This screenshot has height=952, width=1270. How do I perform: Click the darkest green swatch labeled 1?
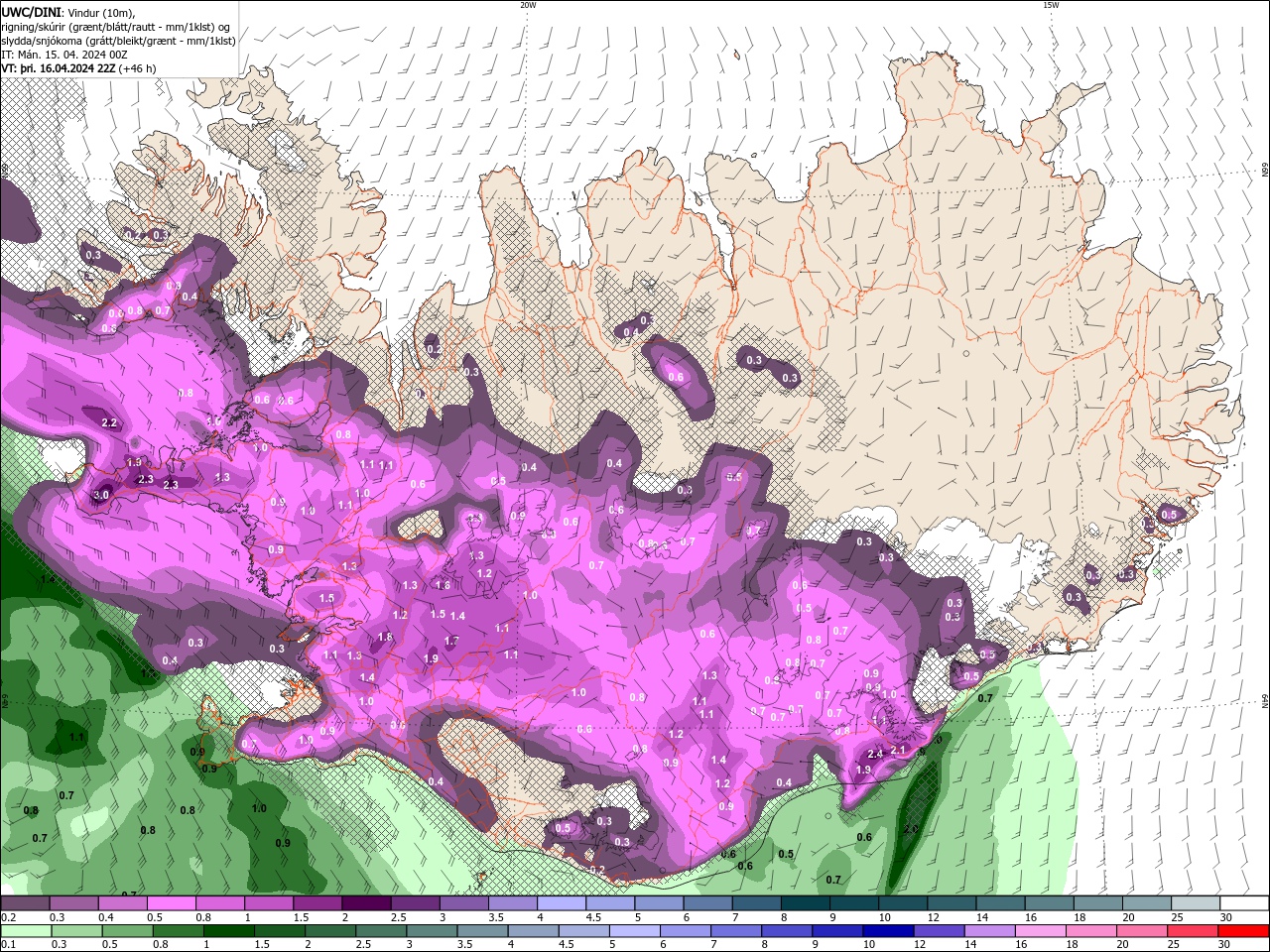point(228,931)
